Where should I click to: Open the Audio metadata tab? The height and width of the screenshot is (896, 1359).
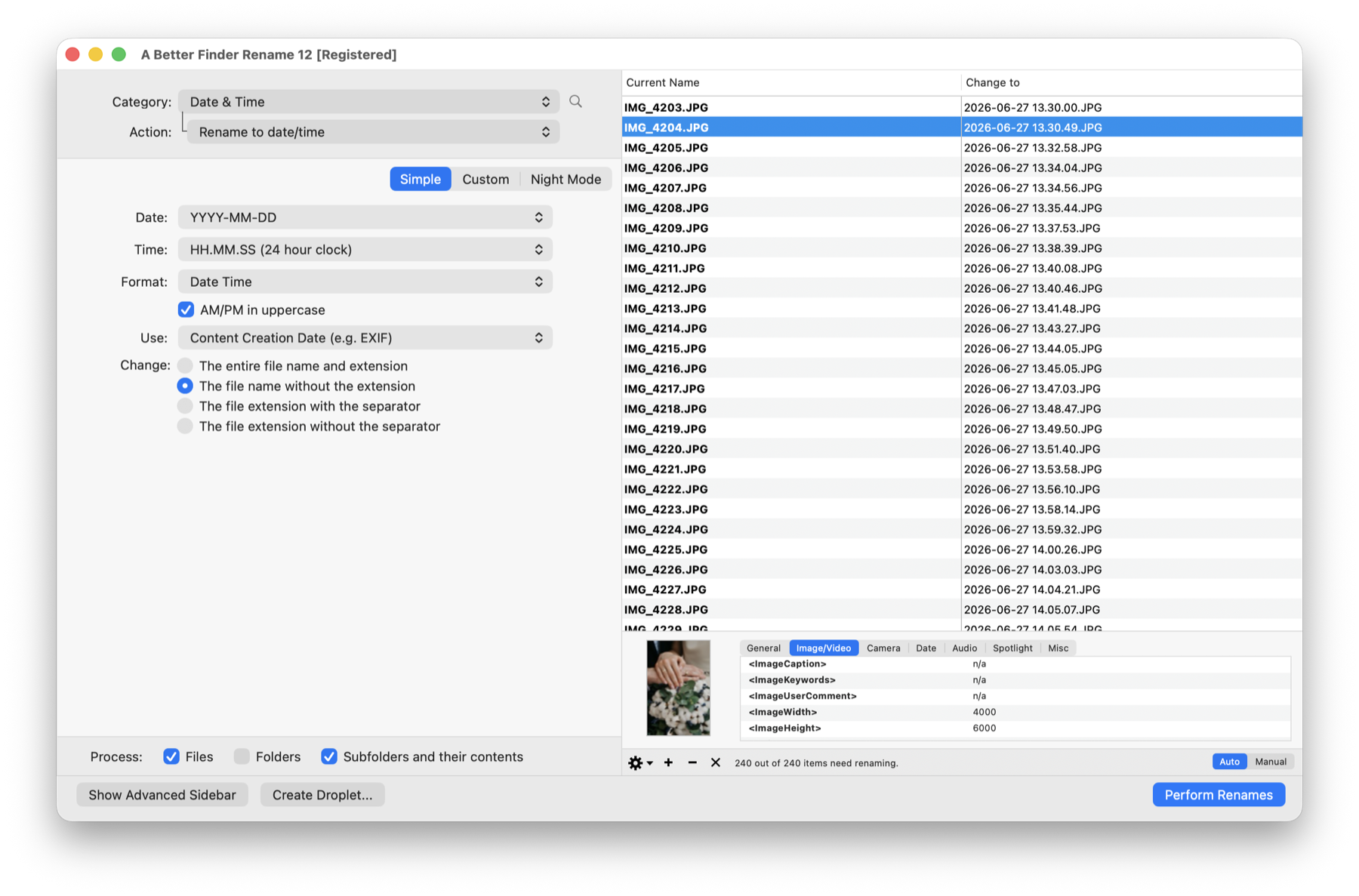(964, 648)
